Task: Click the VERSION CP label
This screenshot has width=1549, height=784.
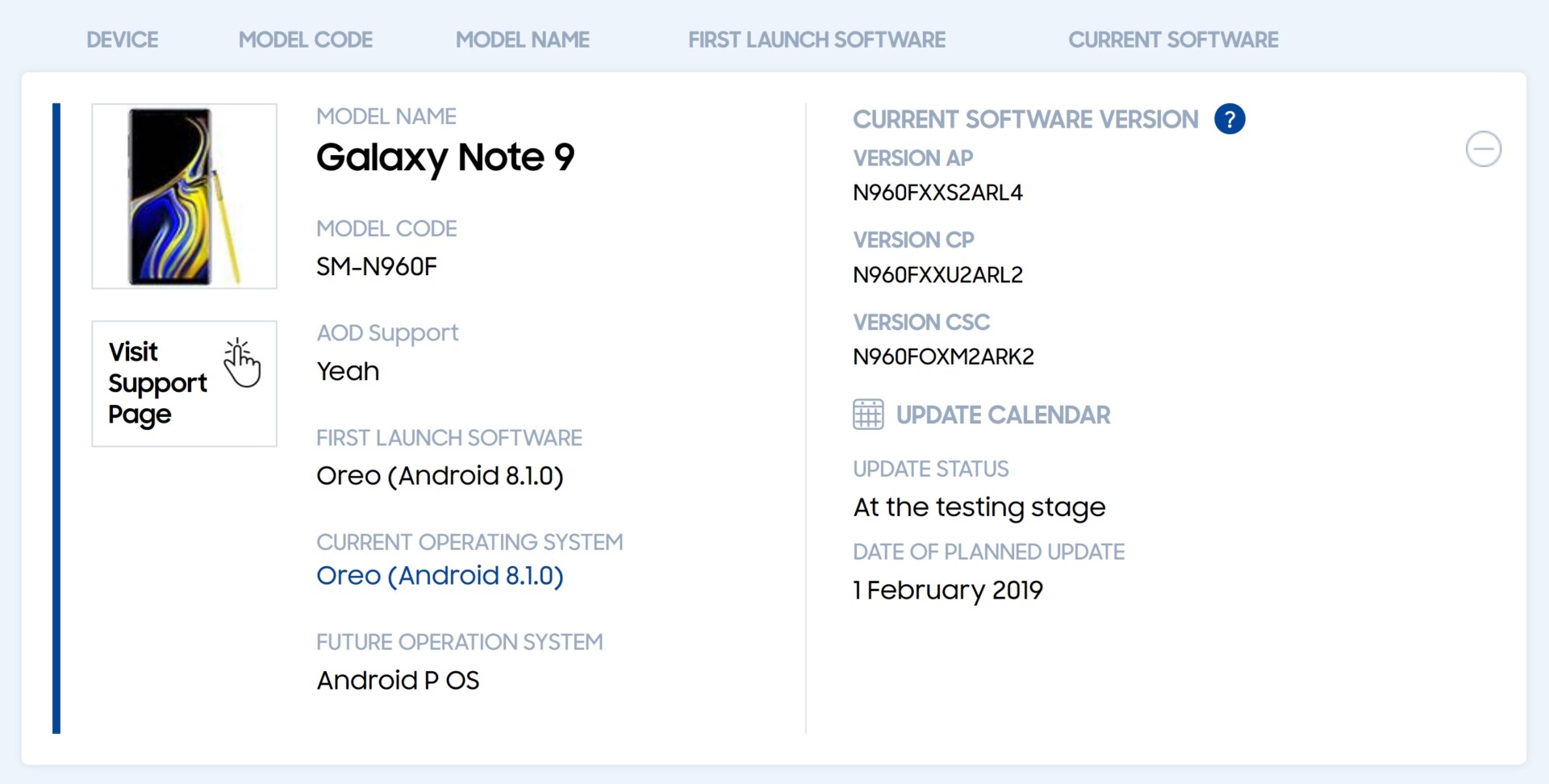Action: 913,240
